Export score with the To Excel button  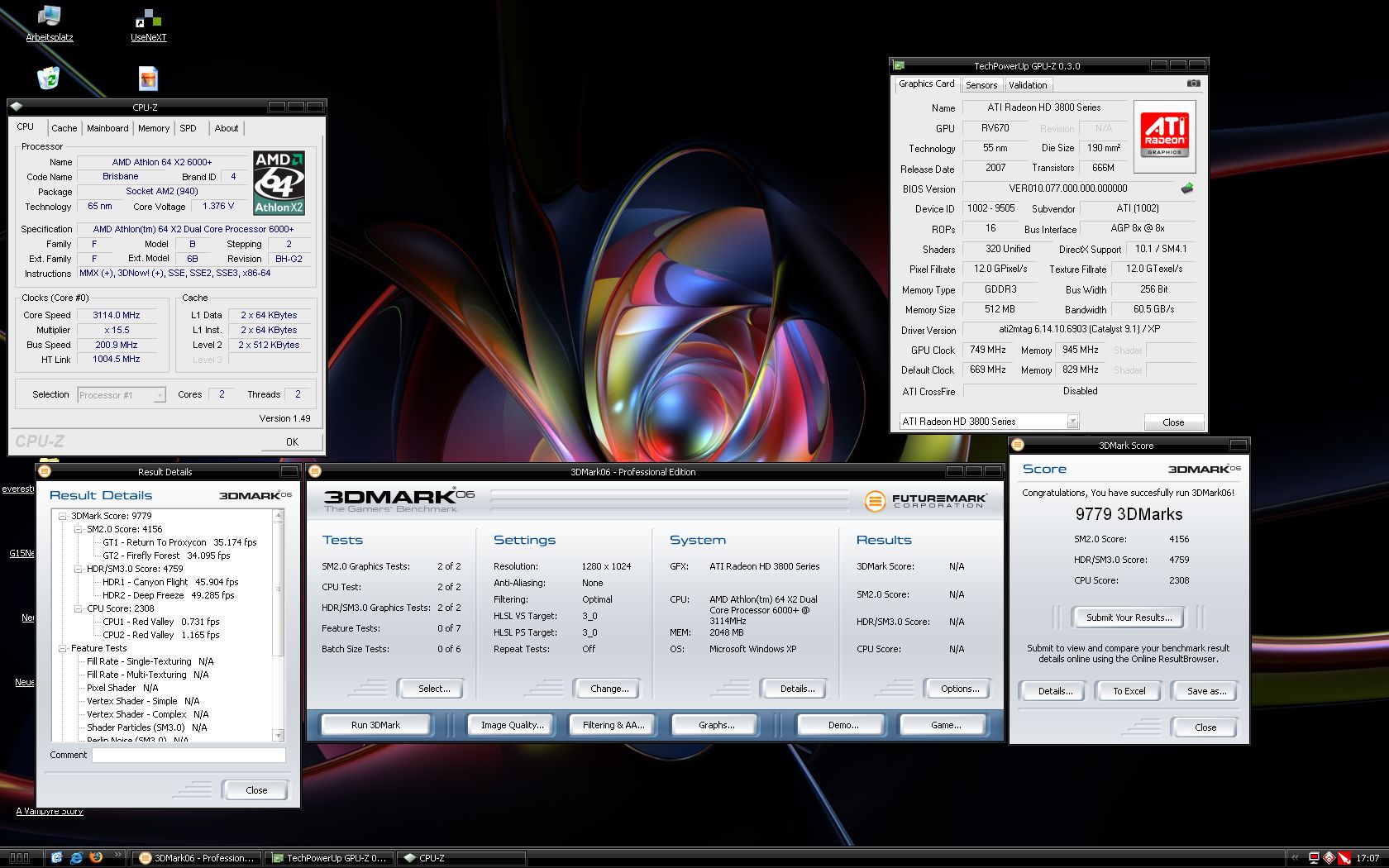1129,691
